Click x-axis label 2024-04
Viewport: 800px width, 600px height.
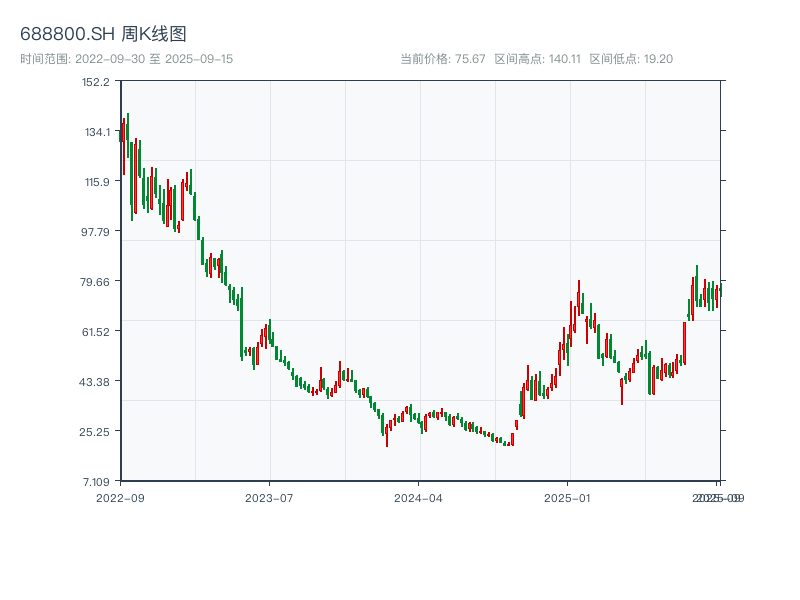point(418,498)
